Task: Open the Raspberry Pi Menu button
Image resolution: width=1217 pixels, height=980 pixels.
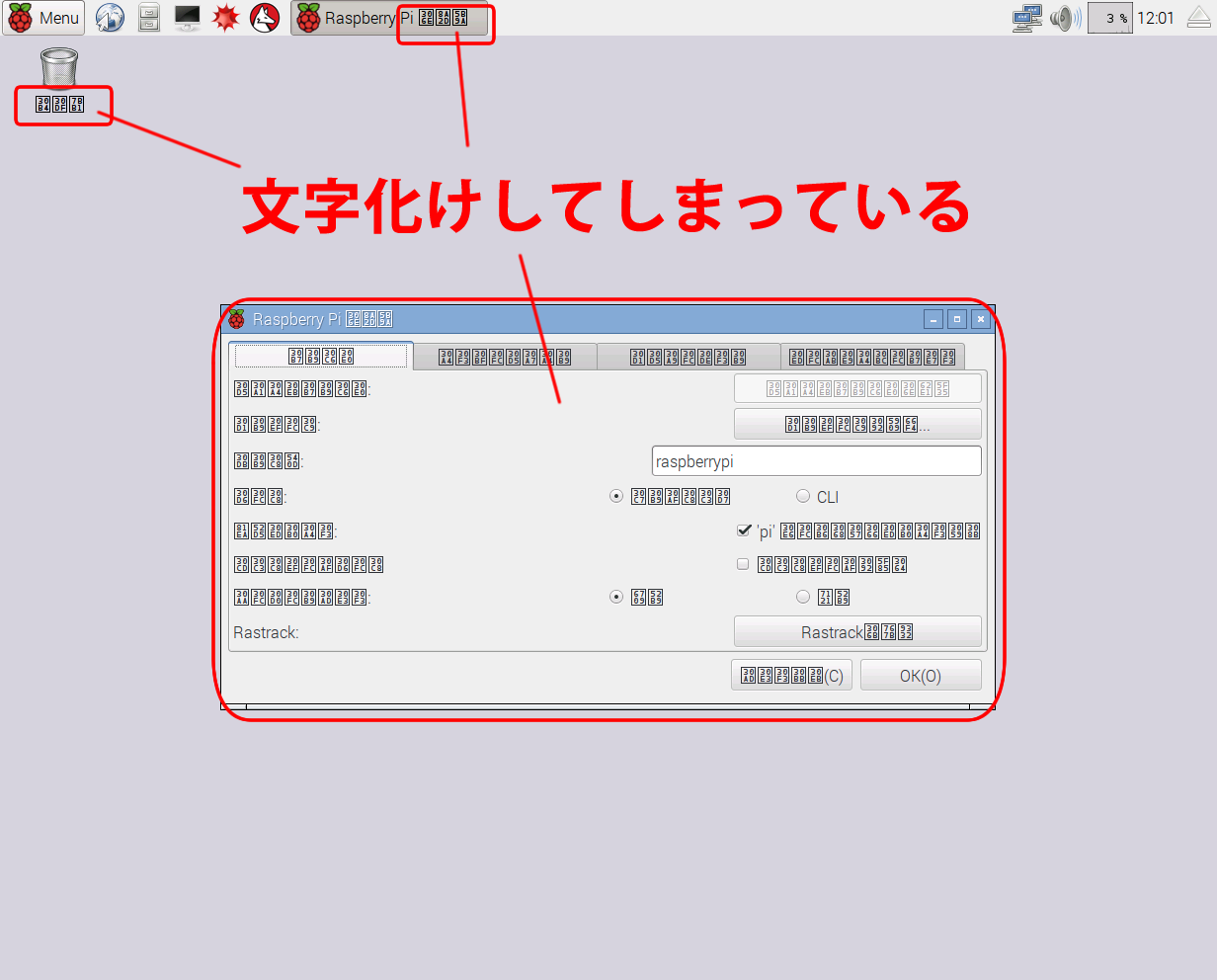Action: (x=43, y=18)
